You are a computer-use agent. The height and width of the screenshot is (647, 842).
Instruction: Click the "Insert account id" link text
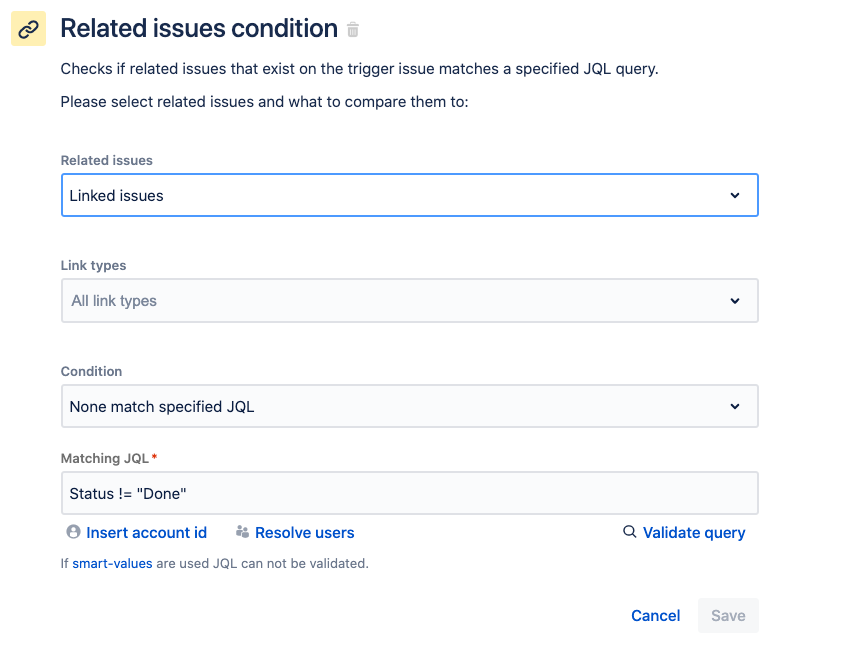146,533
